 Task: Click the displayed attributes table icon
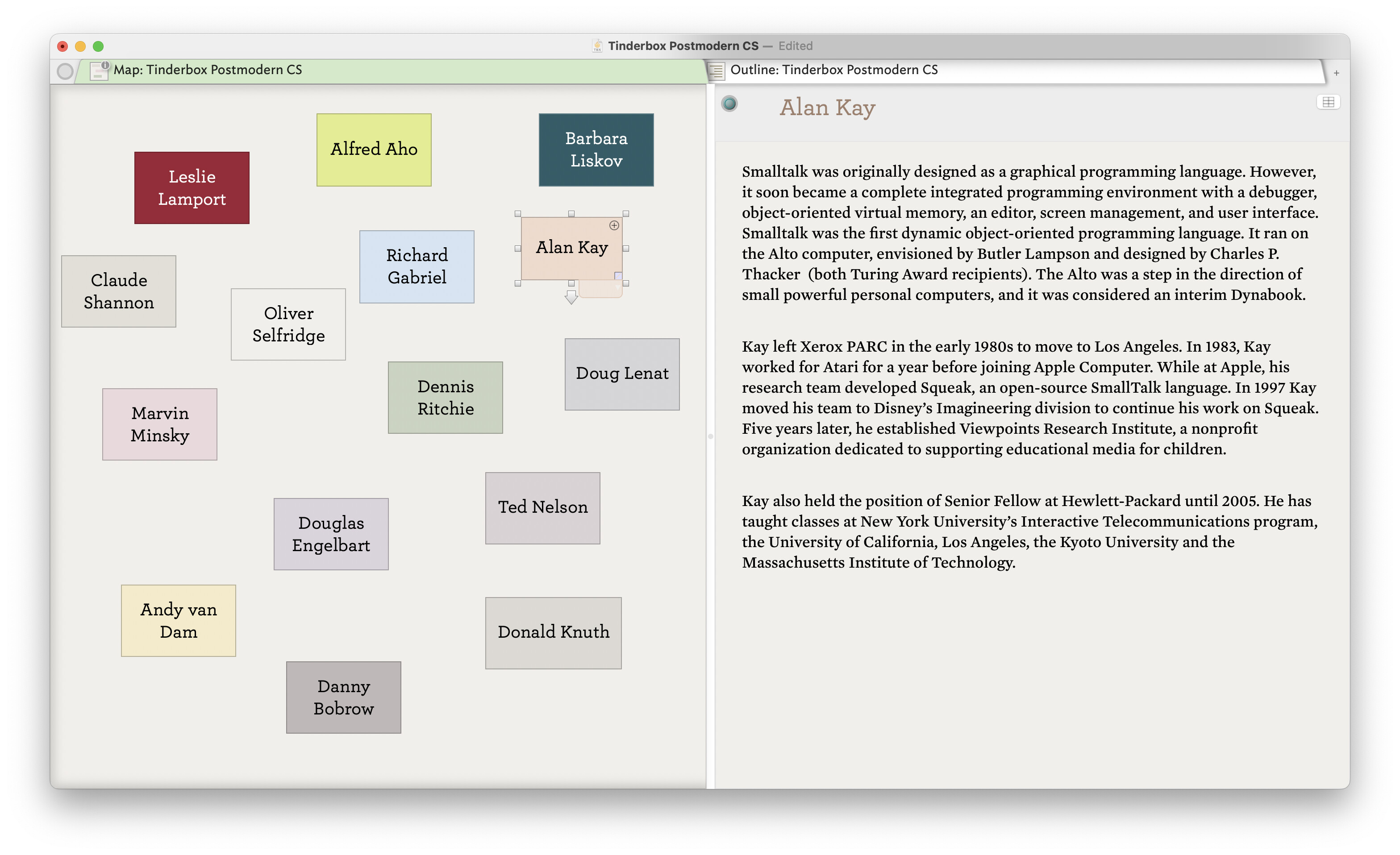pos(1328,102)
